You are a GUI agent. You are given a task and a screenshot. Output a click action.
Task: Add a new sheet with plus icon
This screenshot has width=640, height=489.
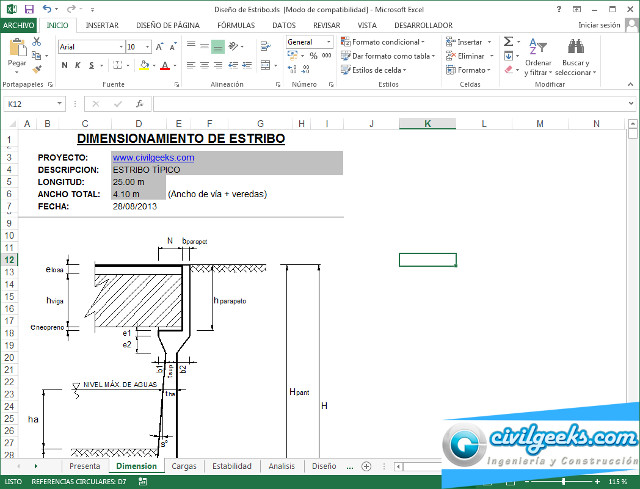[366, 466]
